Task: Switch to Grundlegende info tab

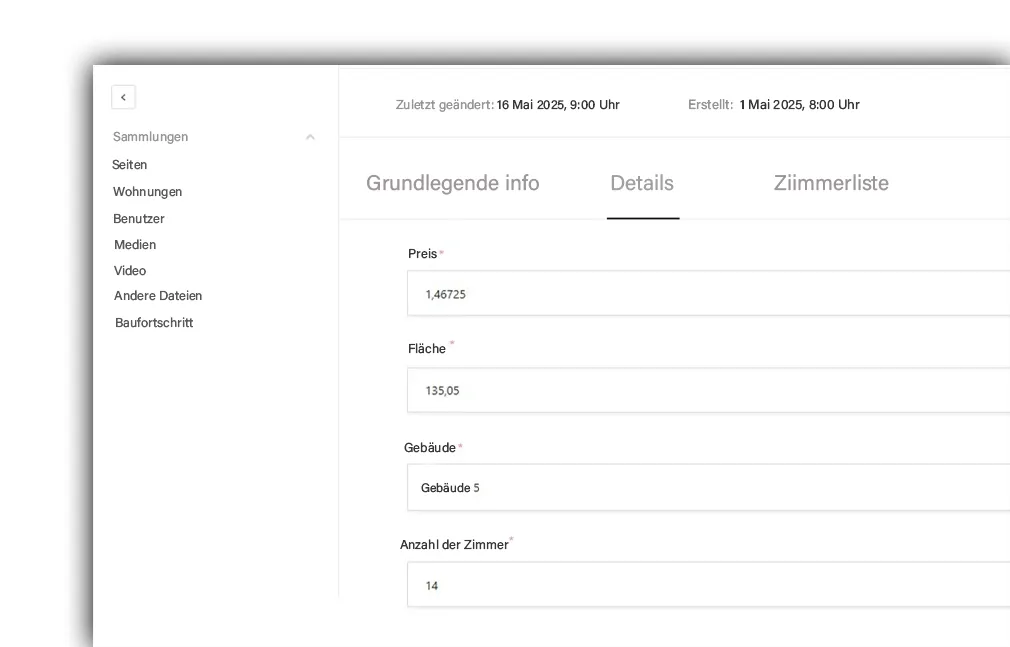Action: [x=453, y=183]
